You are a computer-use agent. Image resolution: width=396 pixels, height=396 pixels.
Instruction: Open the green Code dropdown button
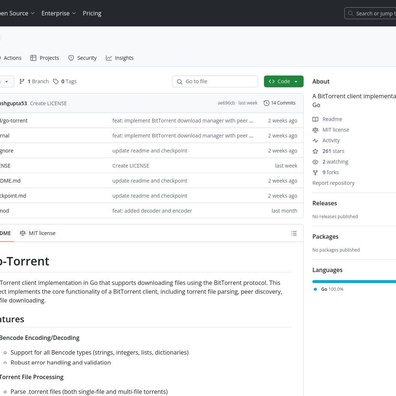284,81
